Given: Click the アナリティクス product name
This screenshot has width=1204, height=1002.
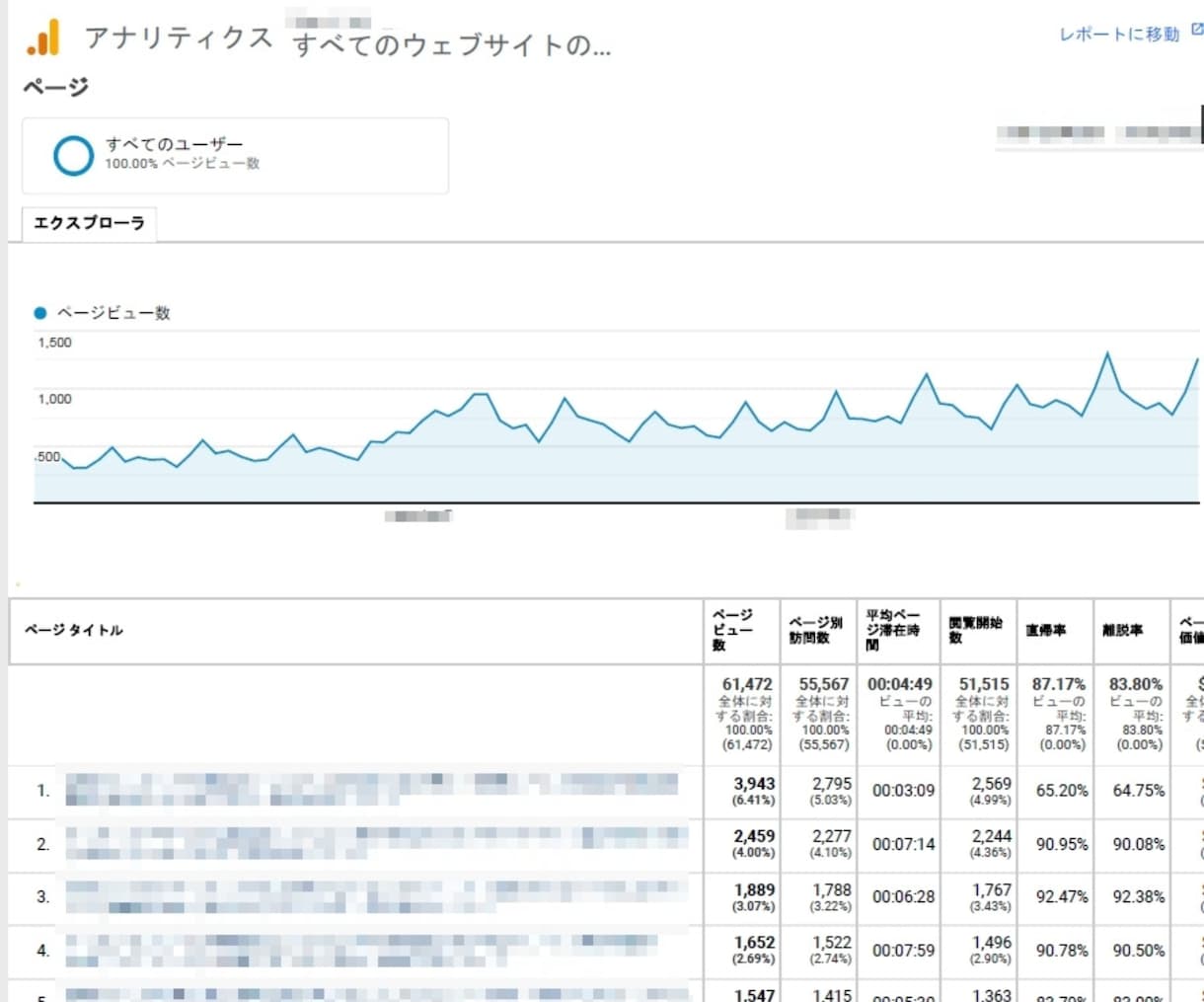Looking at the screenshot, I should click(178, 38).
